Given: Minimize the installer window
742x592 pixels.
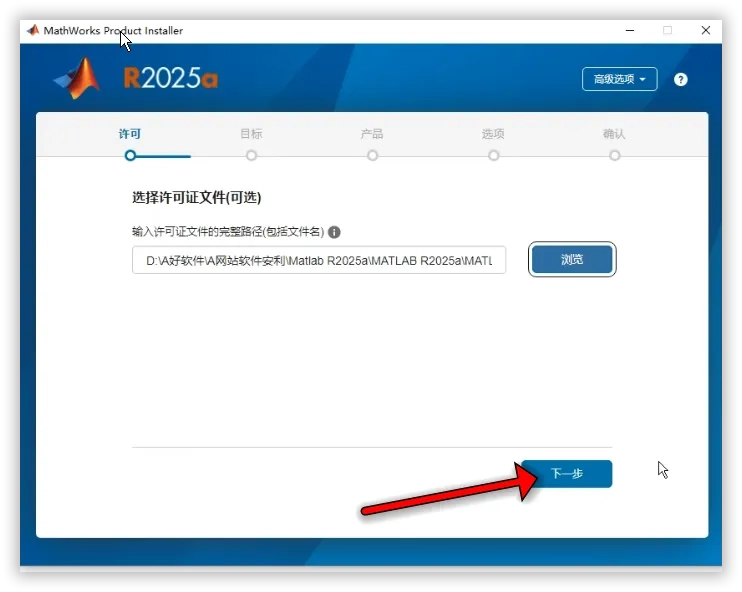Looking at the screenshot, I should [x=630, y=30].
